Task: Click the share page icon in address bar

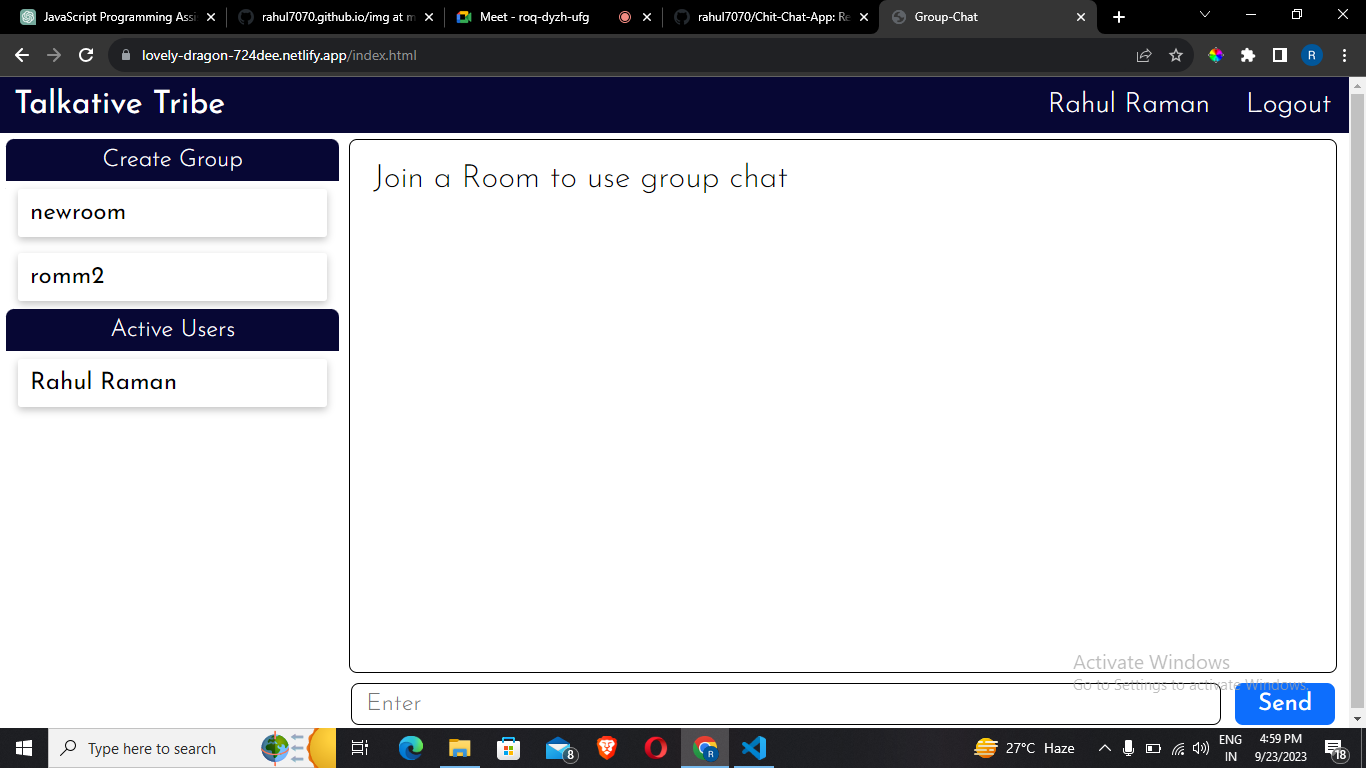Action: tap(1144, 56)
